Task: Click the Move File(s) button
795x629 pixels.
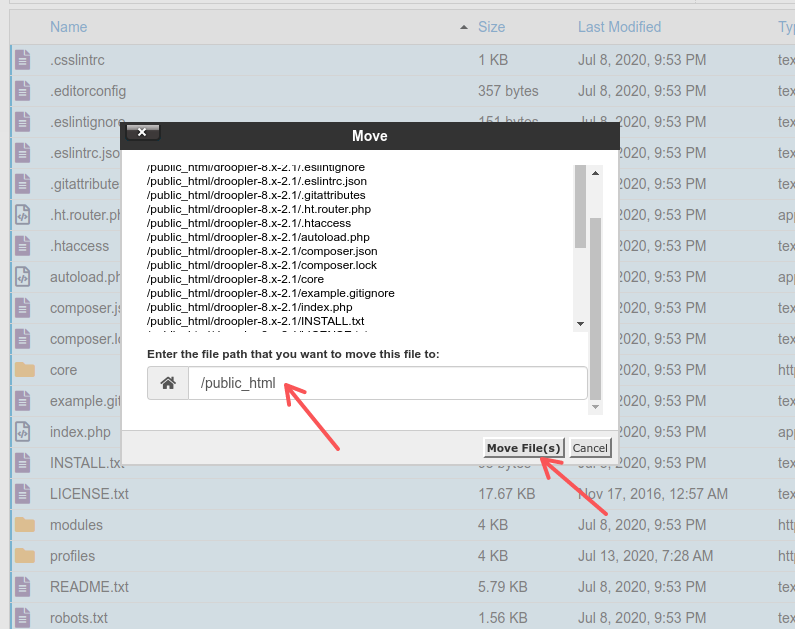Action: tap(523, 448)
